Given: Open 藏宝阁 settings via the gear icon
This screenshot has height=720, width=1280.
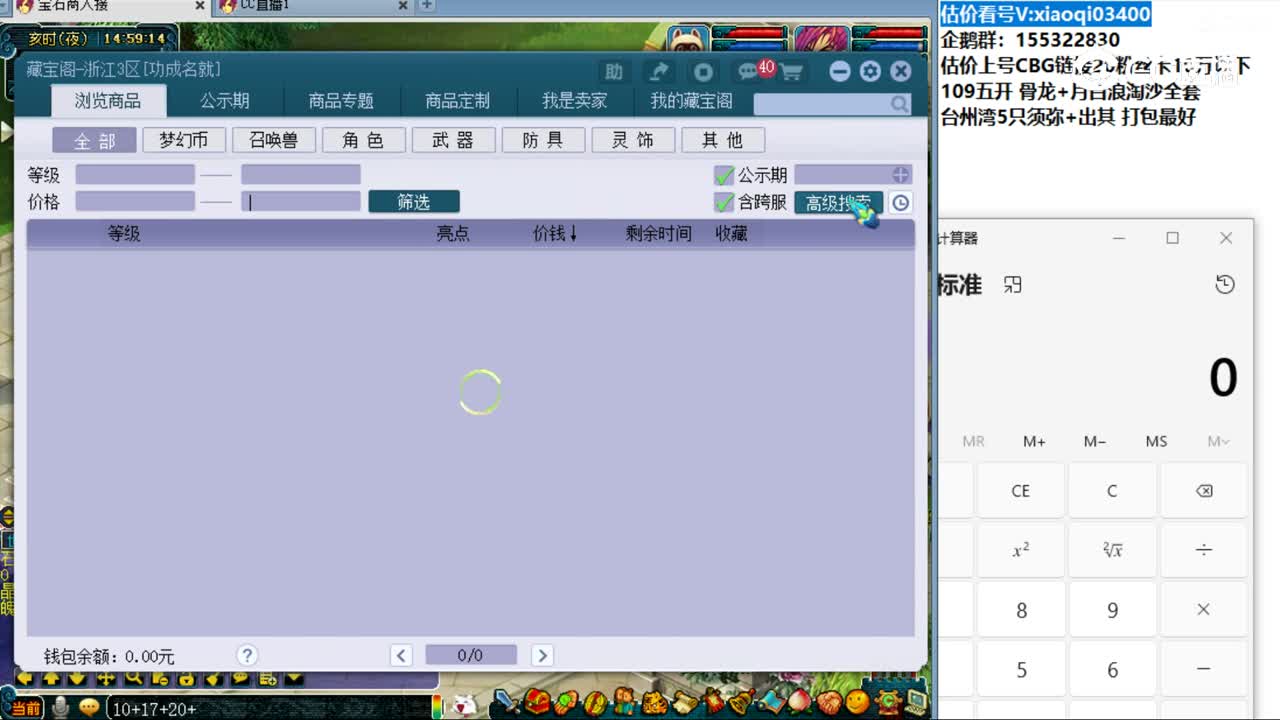Looking at the screenshot, I should (870, 71).
